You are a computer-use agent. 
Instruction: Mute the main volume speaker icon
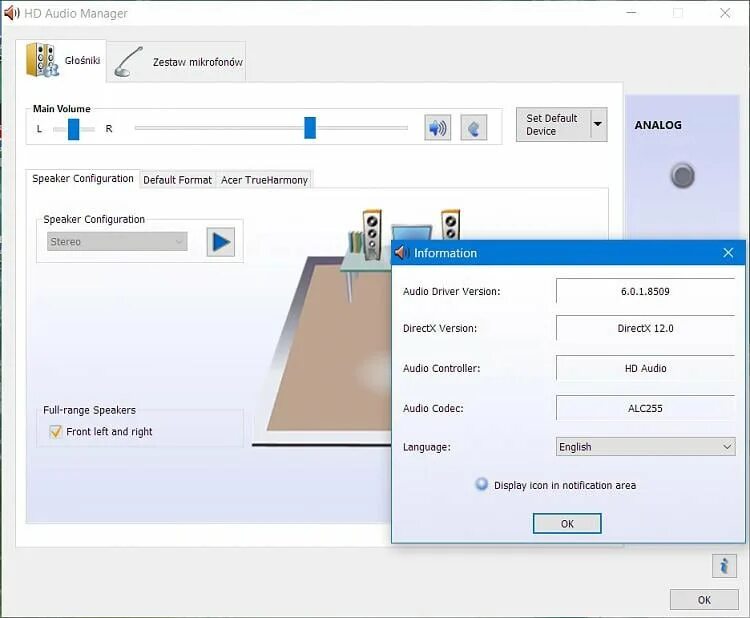point(437,128)
